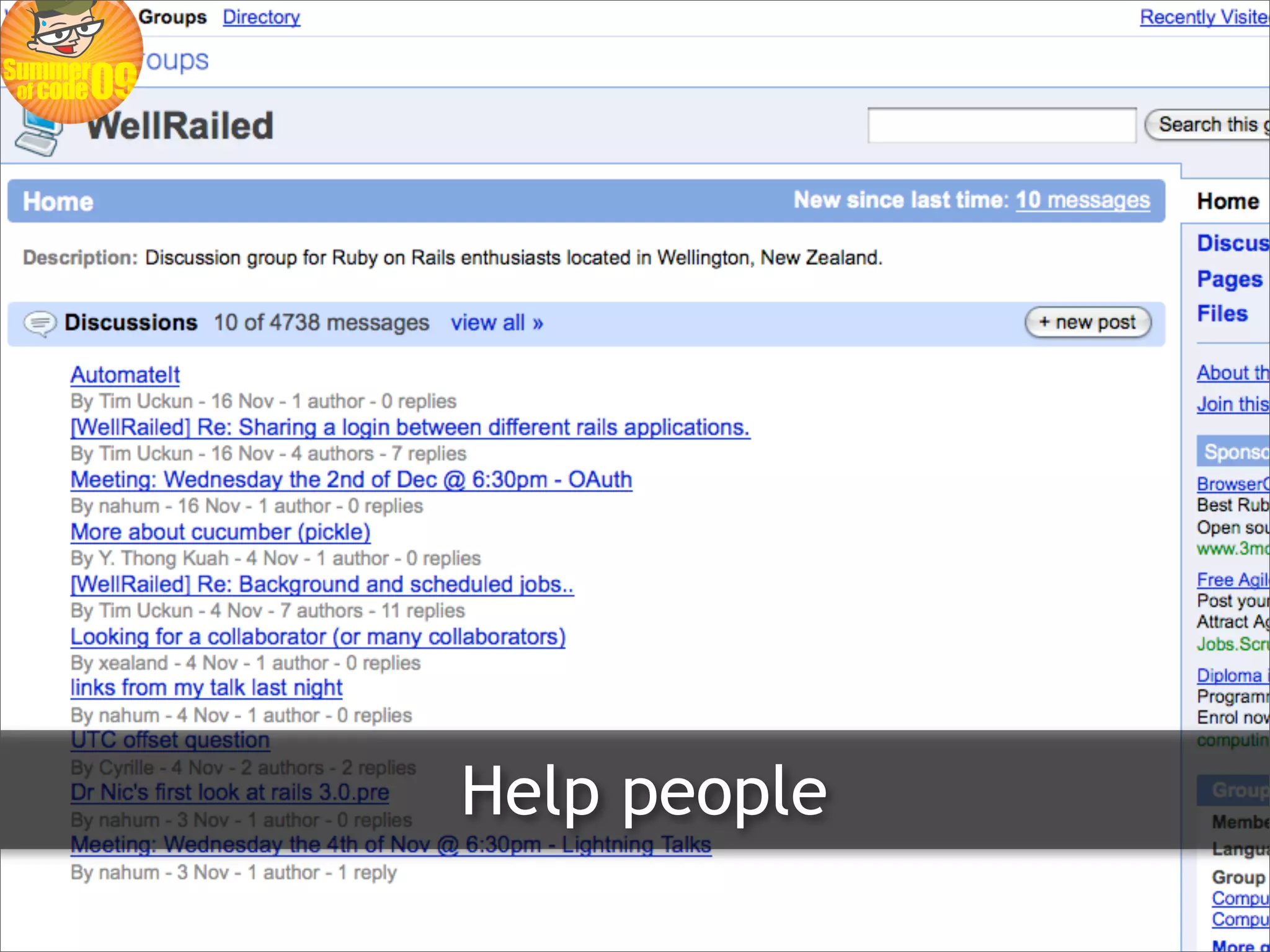Click 'By xealand - 4 Nov - 1 author' line

click(245, 663)
